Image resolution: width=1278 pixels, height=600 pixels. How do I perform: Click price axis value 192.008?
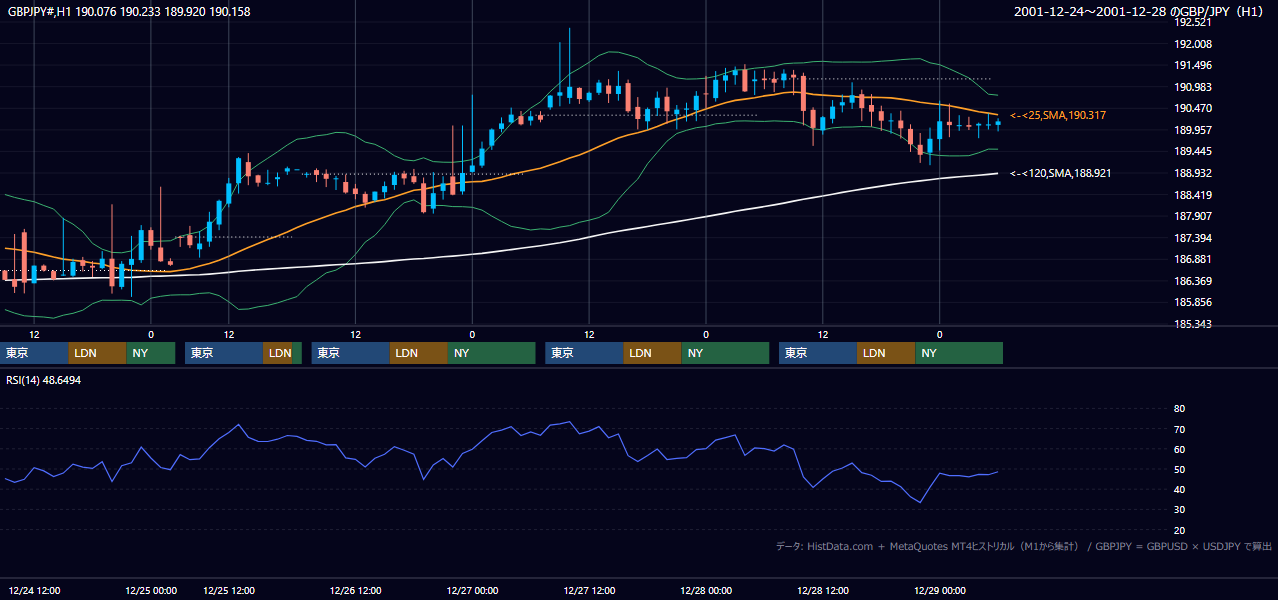tap(1193, 44)
